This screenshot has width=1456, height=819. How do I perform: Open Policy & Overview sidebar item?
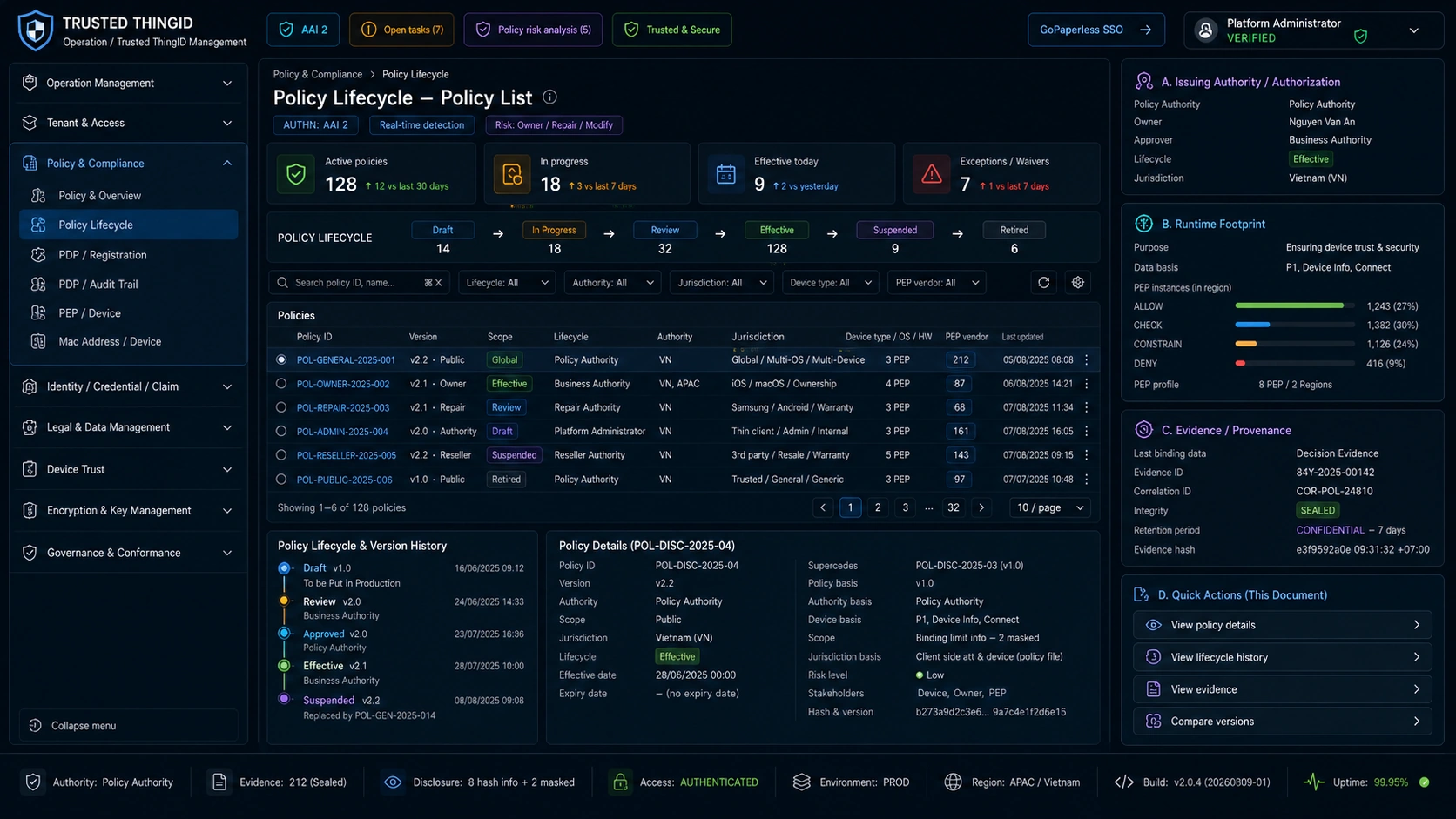pos(129,196)
